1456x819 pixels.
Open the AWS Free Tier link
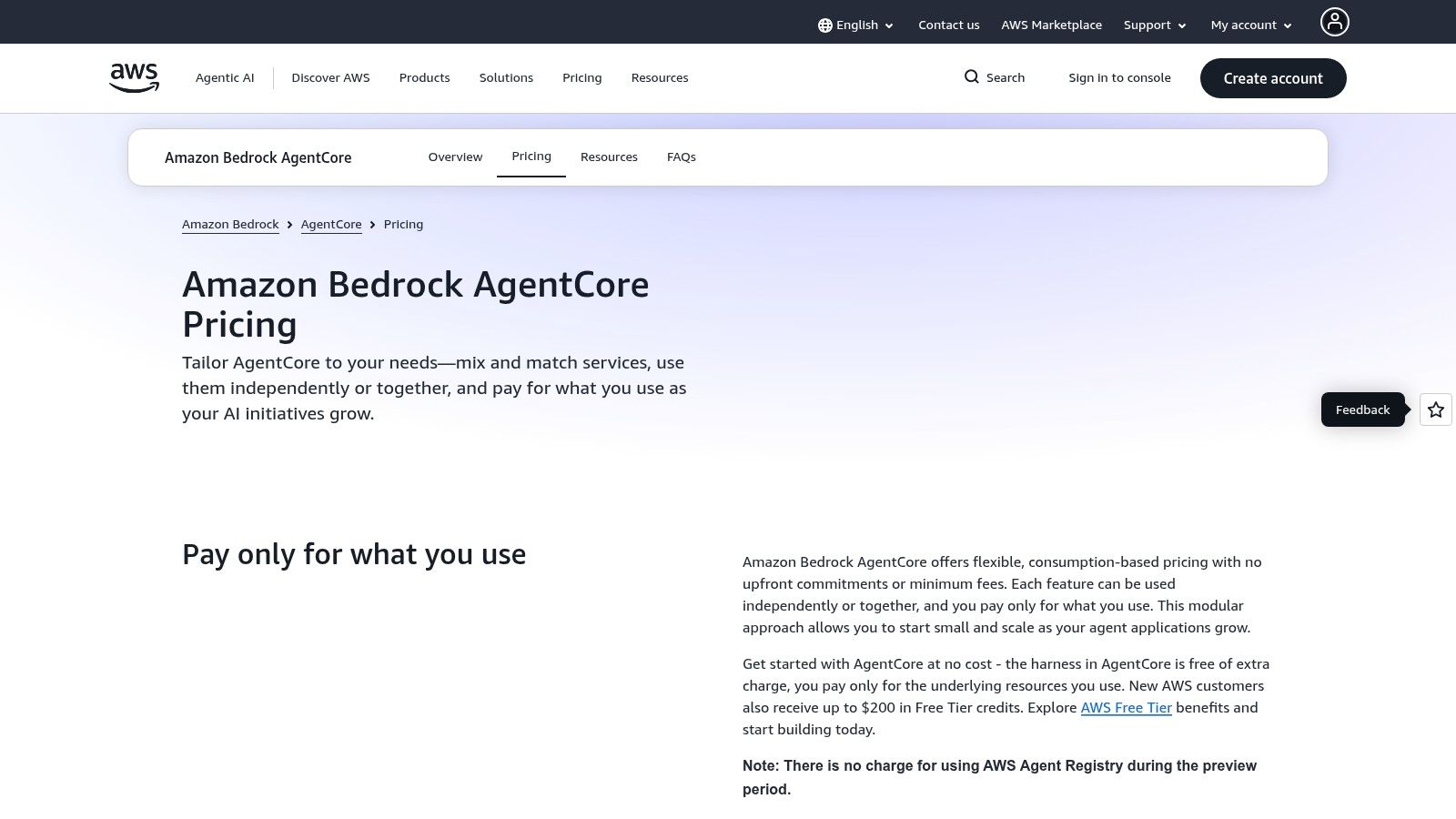pos(1126,708)
